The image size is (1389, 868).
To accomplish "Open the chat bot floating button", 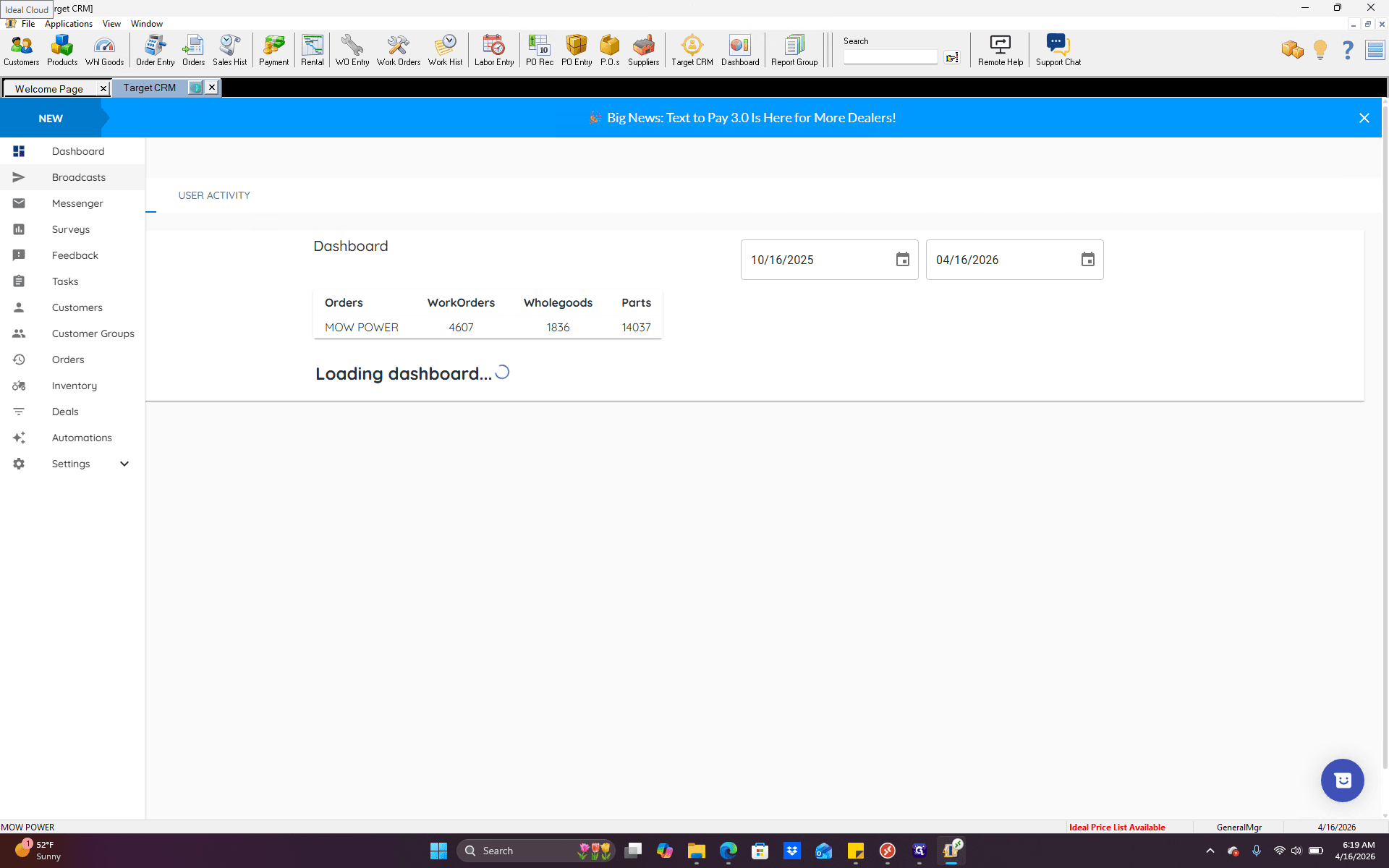I will [1342, 780].
